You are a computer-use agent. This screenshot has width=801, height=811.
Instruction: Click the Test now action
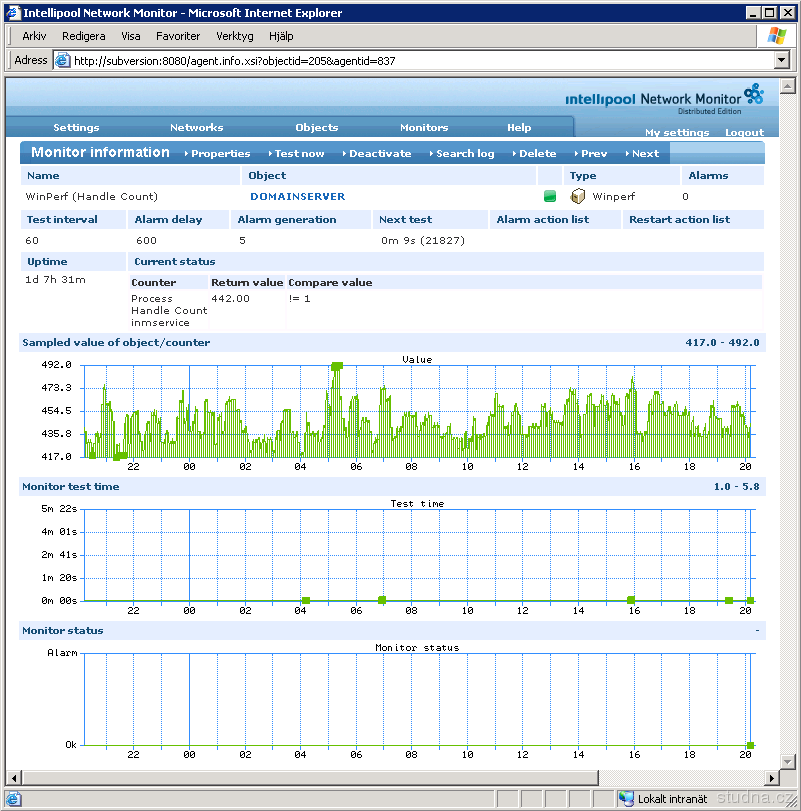299,154
